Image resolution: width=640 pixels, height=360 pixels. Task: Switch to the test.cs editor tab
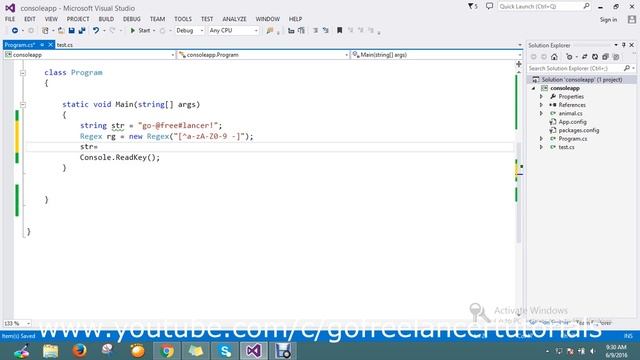(65, 45)
